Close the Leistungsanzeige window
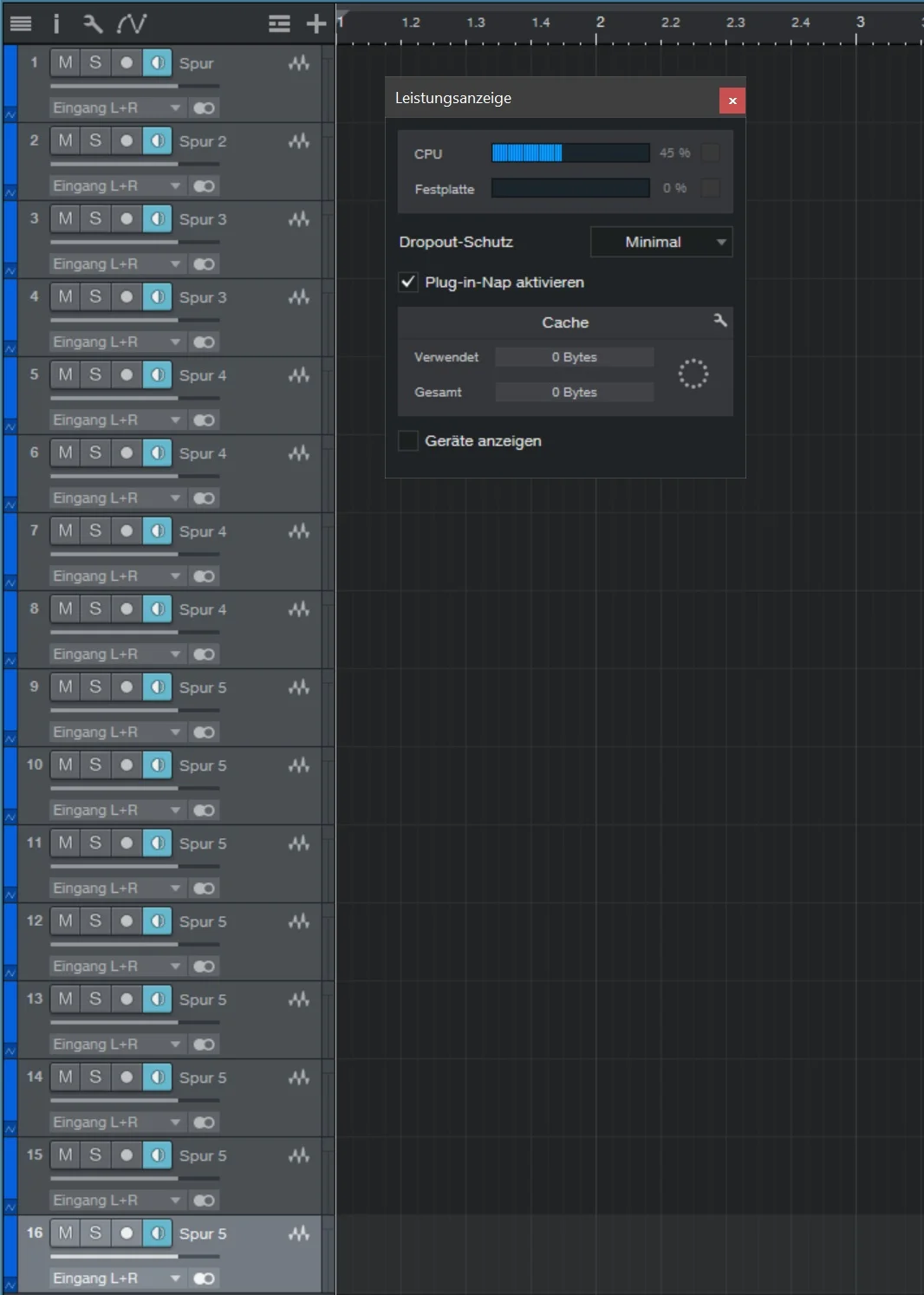Viewport: 924px width, 1295px height. coord(732,101)
